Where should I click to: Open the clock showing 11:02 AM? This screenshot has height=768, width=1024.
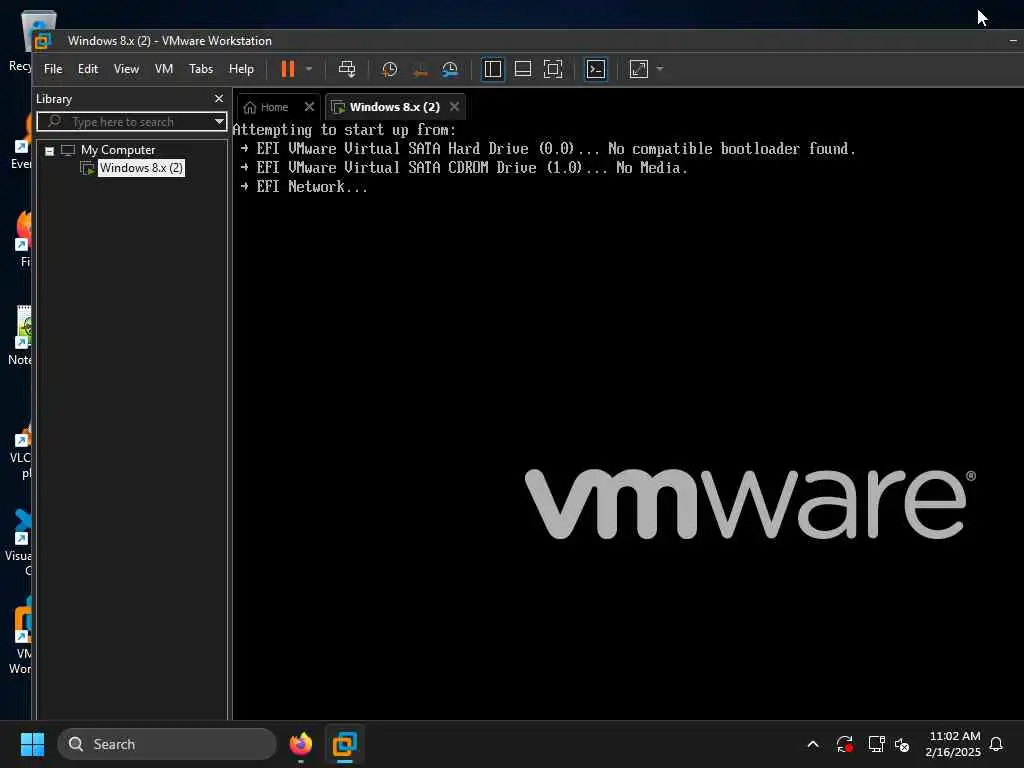953,744
